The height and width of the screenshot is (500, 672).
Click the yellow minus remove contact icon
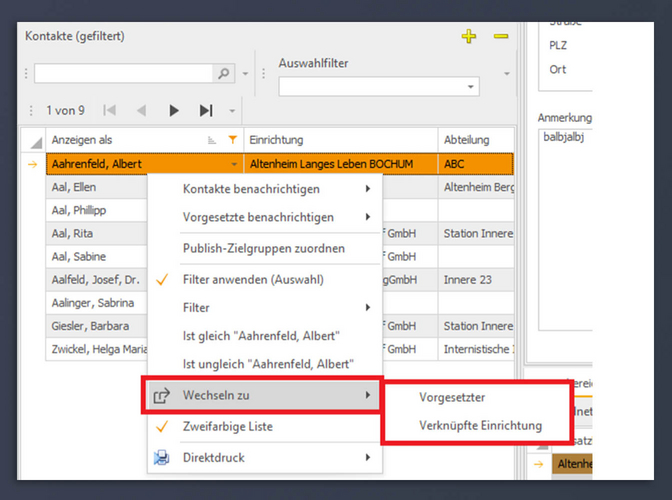coord(501,37)
